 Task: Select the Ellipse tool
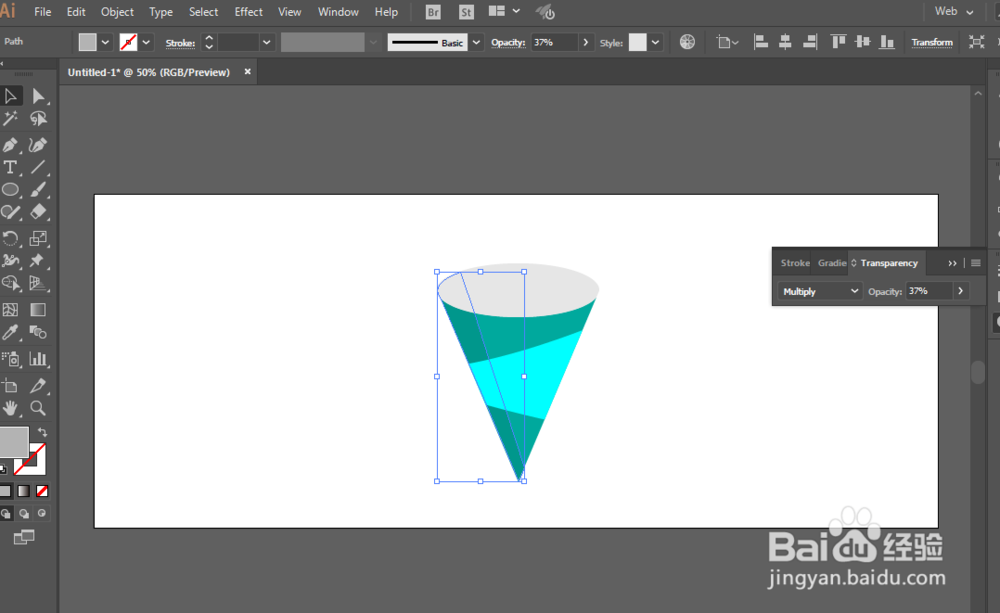point(11,189)
